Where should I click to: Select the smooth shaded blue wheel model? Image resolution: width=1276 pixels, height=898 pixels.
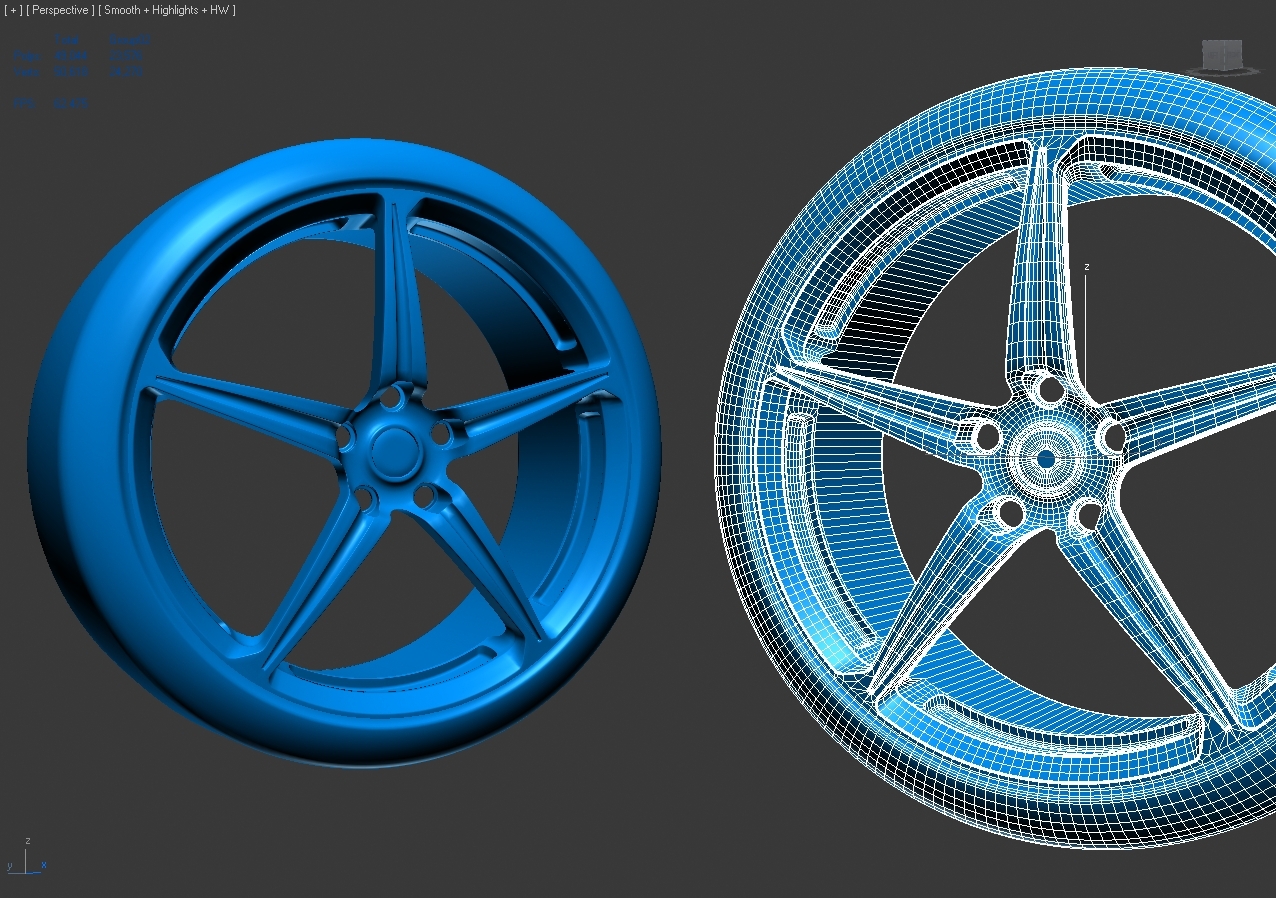click(x=344, y=452)
